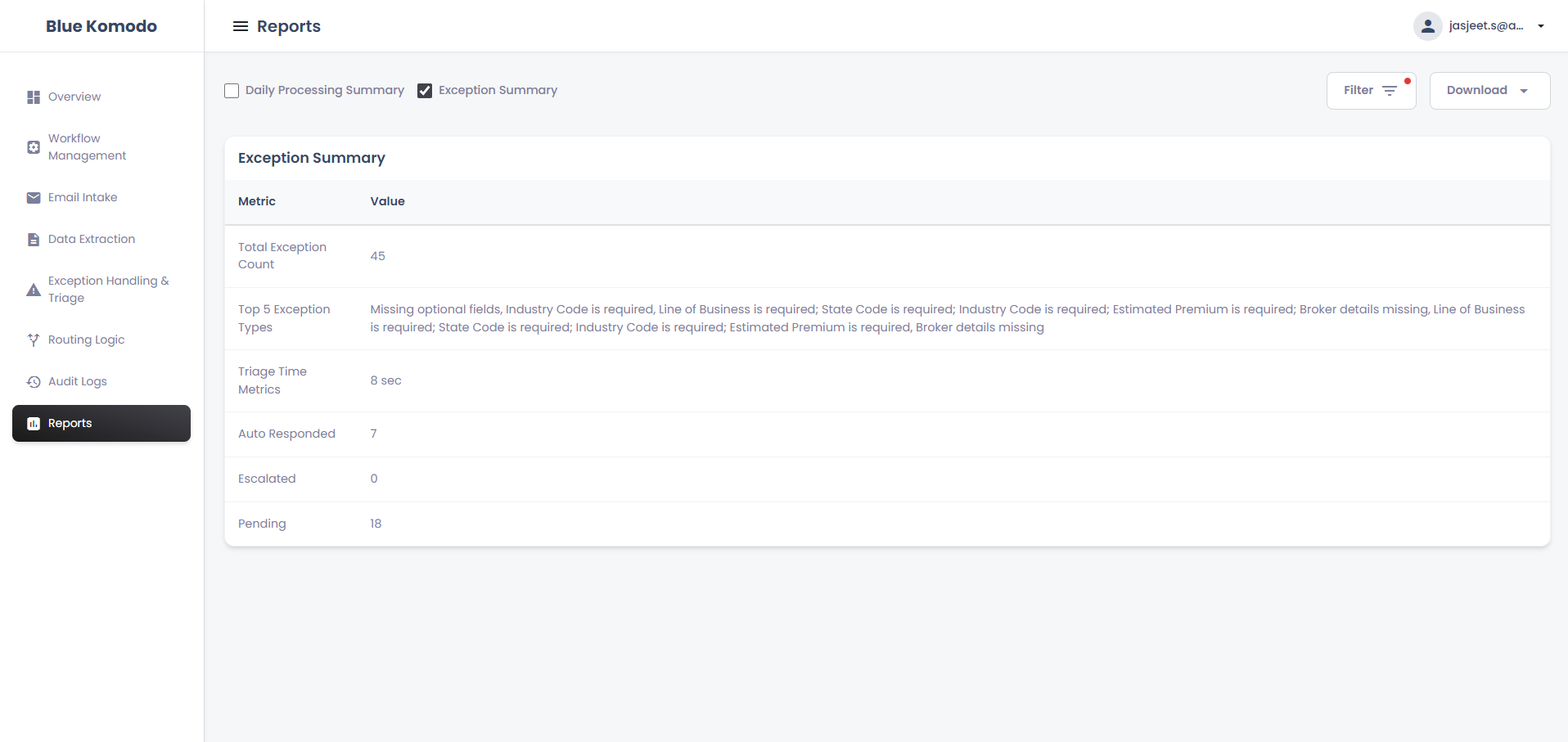Open the Filter options button
The height and width of the screenshot is (742, 1568).
[x=1370, y=91]
